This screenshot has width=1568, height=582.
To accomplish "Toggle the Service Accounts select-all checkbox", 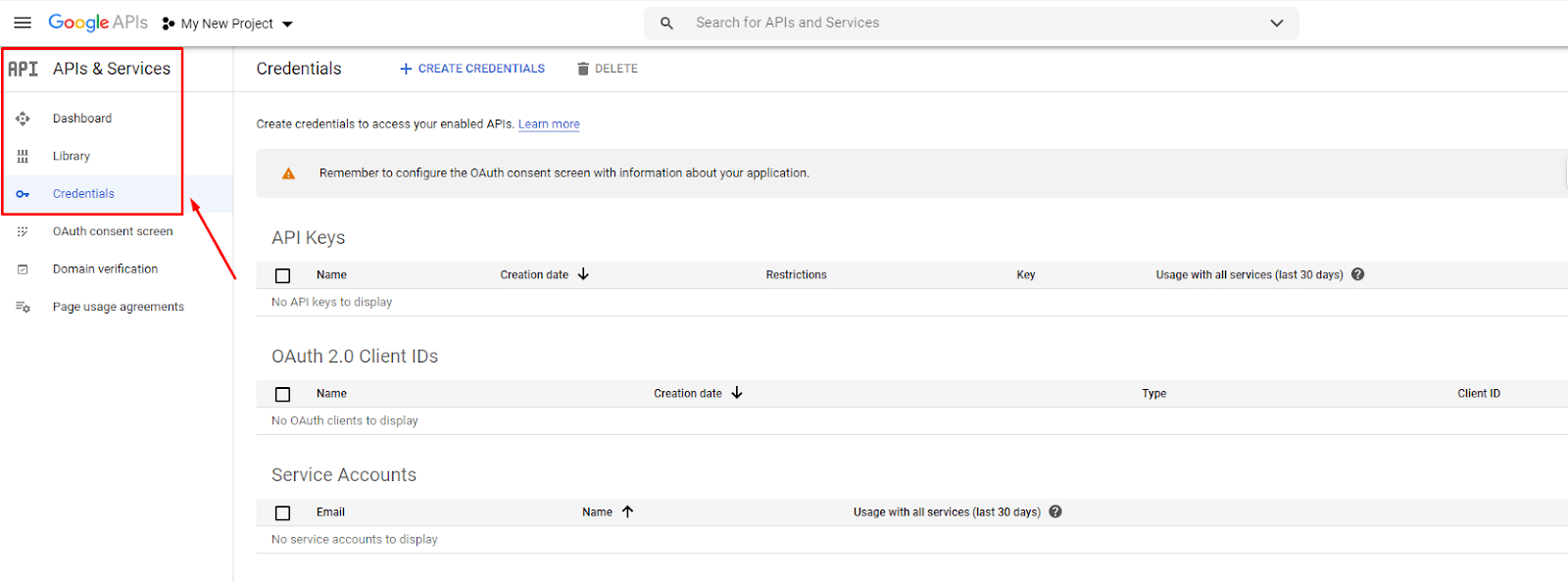I will click(x=283, y=512).
